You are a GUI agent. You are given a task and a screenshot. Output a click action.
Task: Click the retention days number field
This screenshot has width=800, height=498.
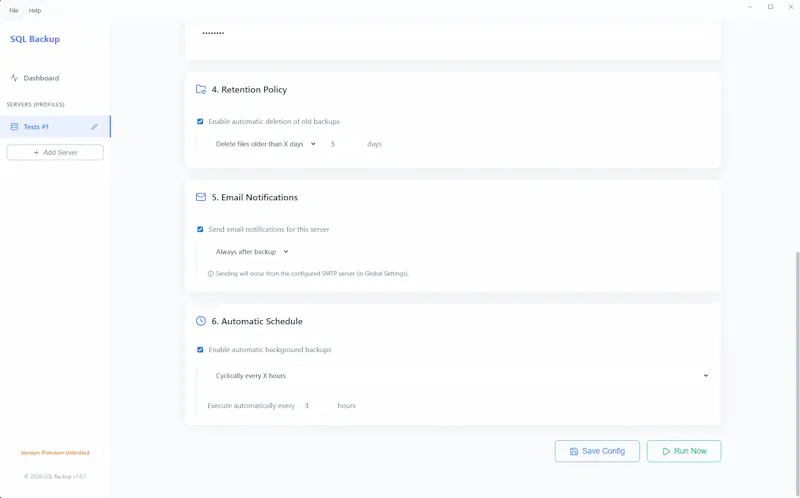(x=343, y=144)
